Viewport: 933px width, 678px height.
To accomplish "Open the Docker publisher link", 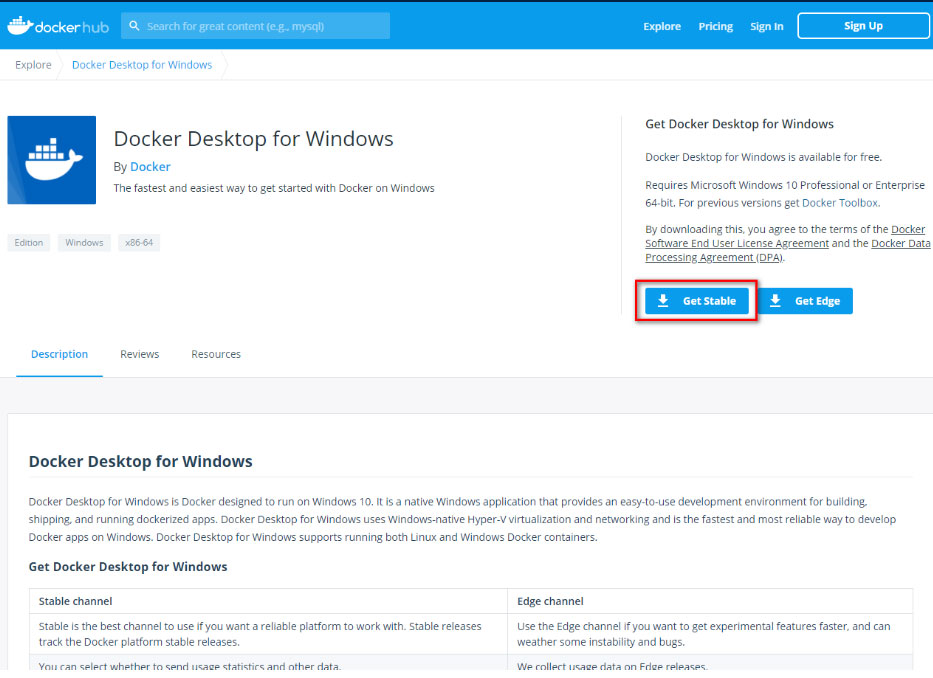I will point(150,167).
